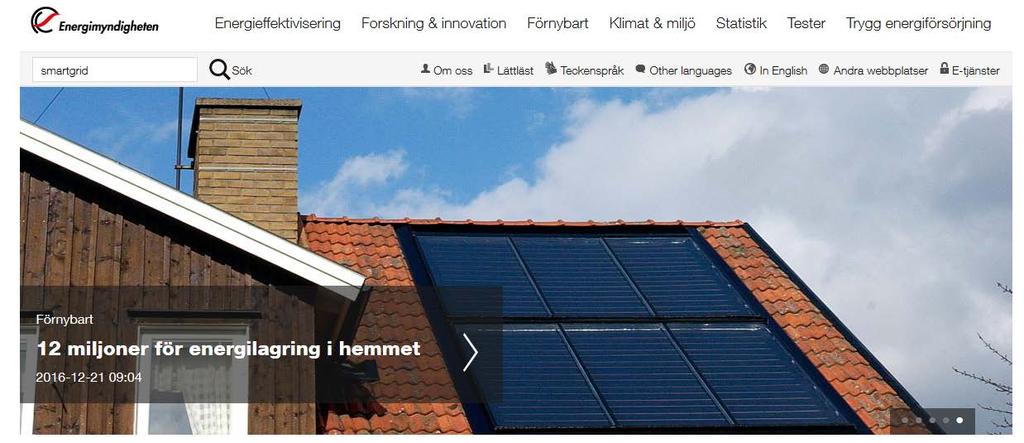Select the third carousel dot indicator
The image size is (1024, 443).
coord(933,420)
